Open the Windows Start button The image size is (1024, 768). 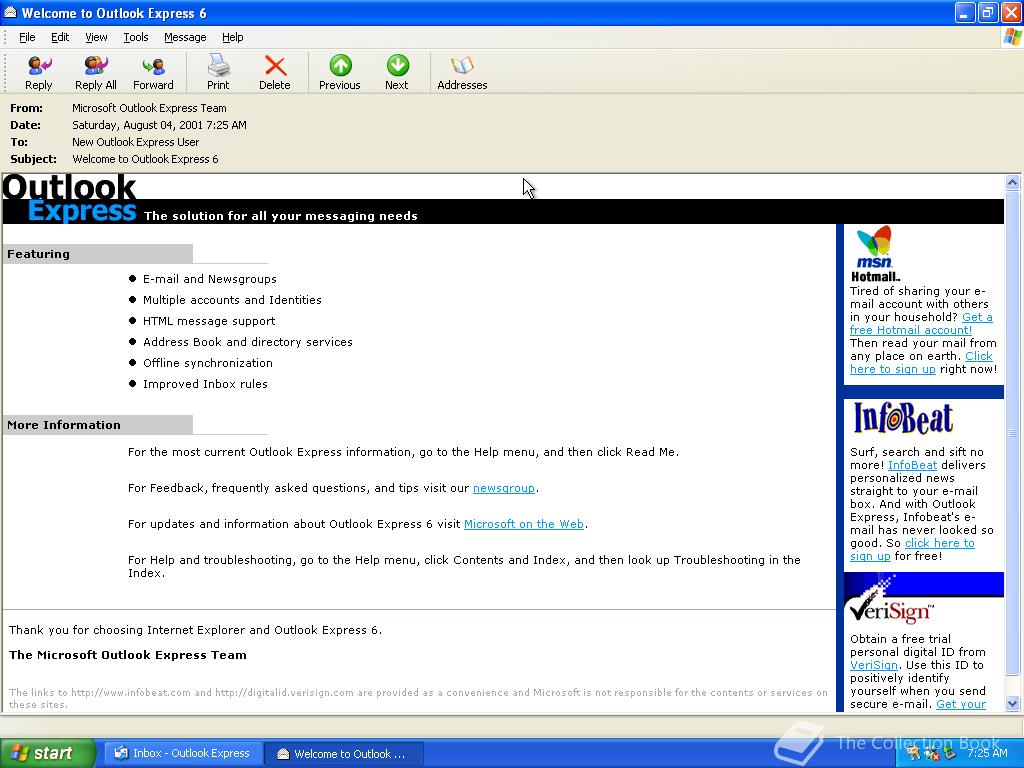[x=47, y=753]
